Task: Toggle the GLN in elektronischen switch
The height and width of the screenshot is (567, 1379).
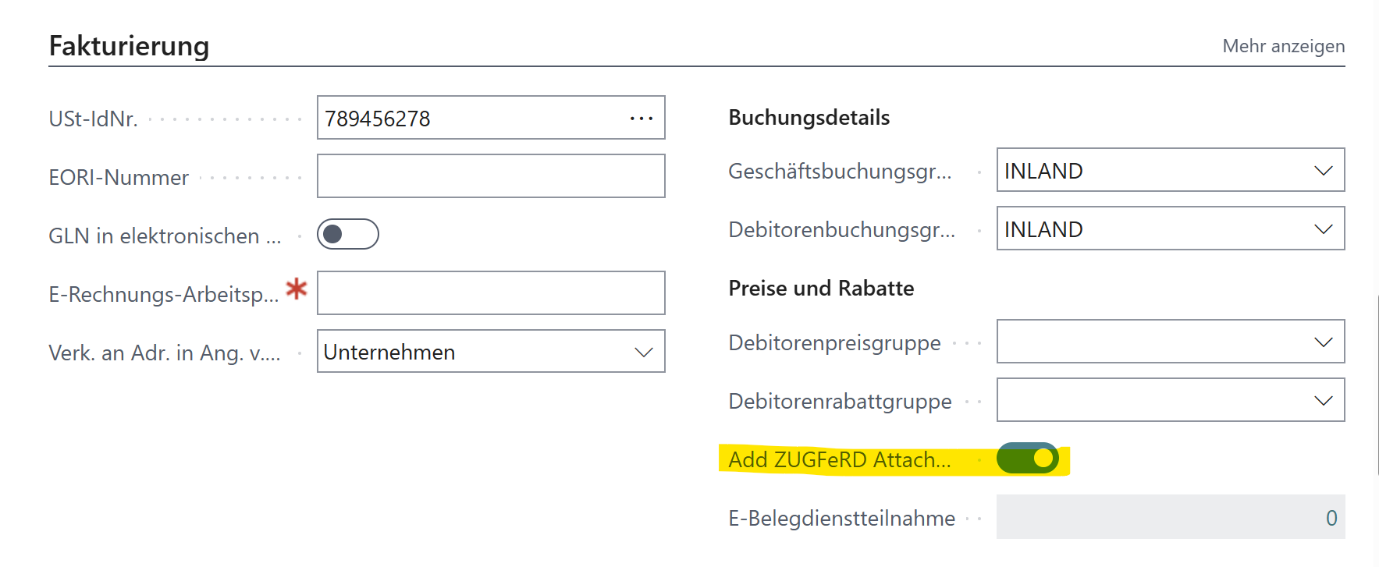Action: tap(348, 234)
